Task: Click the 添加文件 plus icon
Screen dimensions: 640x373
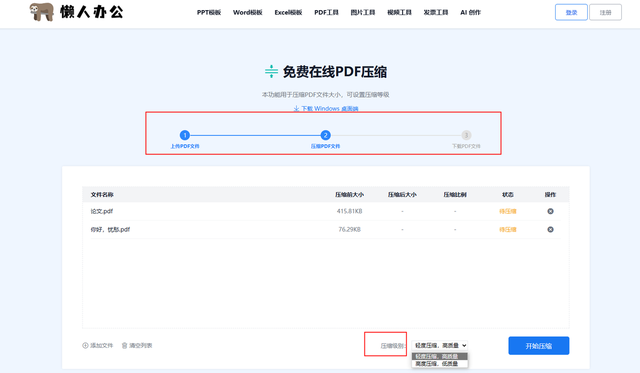Action: point(85,345)
